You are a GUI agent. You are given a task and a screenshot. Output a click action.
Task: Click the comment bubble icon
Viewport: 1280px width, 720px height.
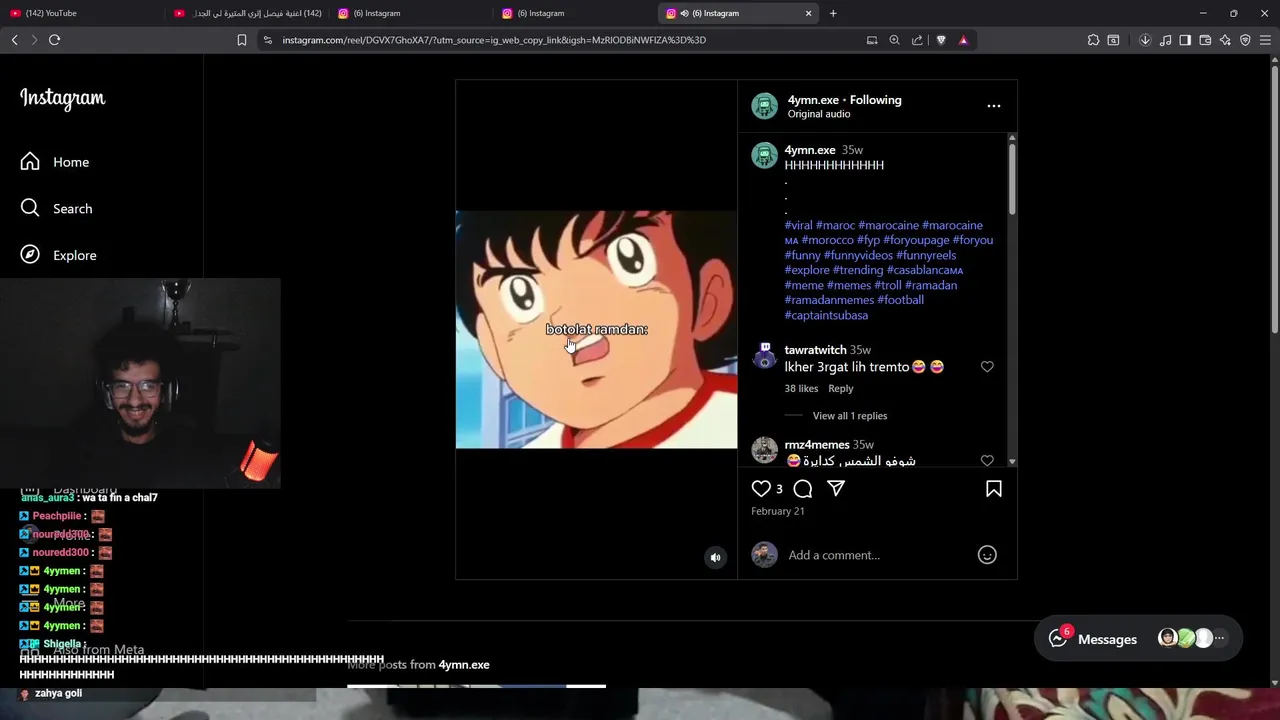point(802,489)
